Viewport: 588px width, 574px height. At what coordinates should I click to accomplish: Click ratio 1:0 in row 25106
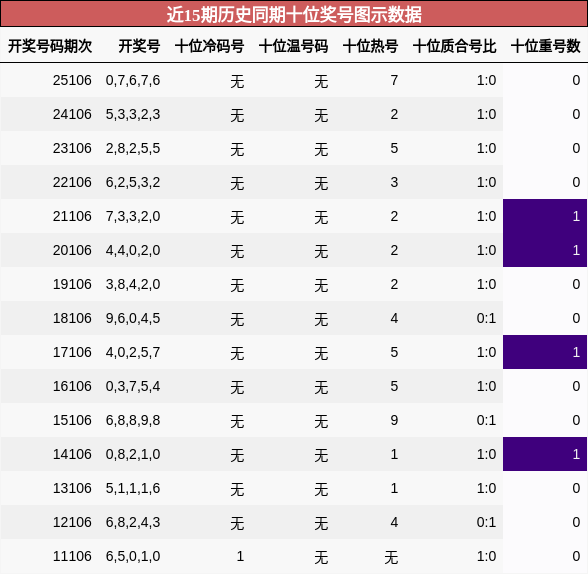pos(486,80)
